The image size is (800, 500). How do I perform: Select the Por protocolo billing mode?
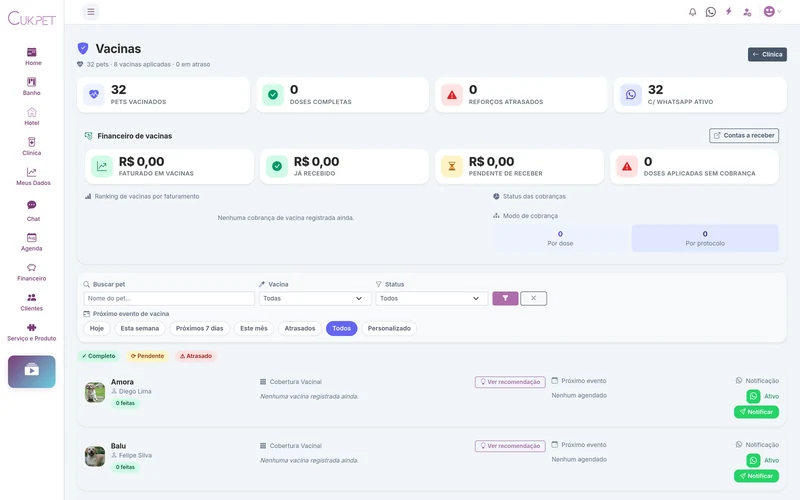coord(705,238)
